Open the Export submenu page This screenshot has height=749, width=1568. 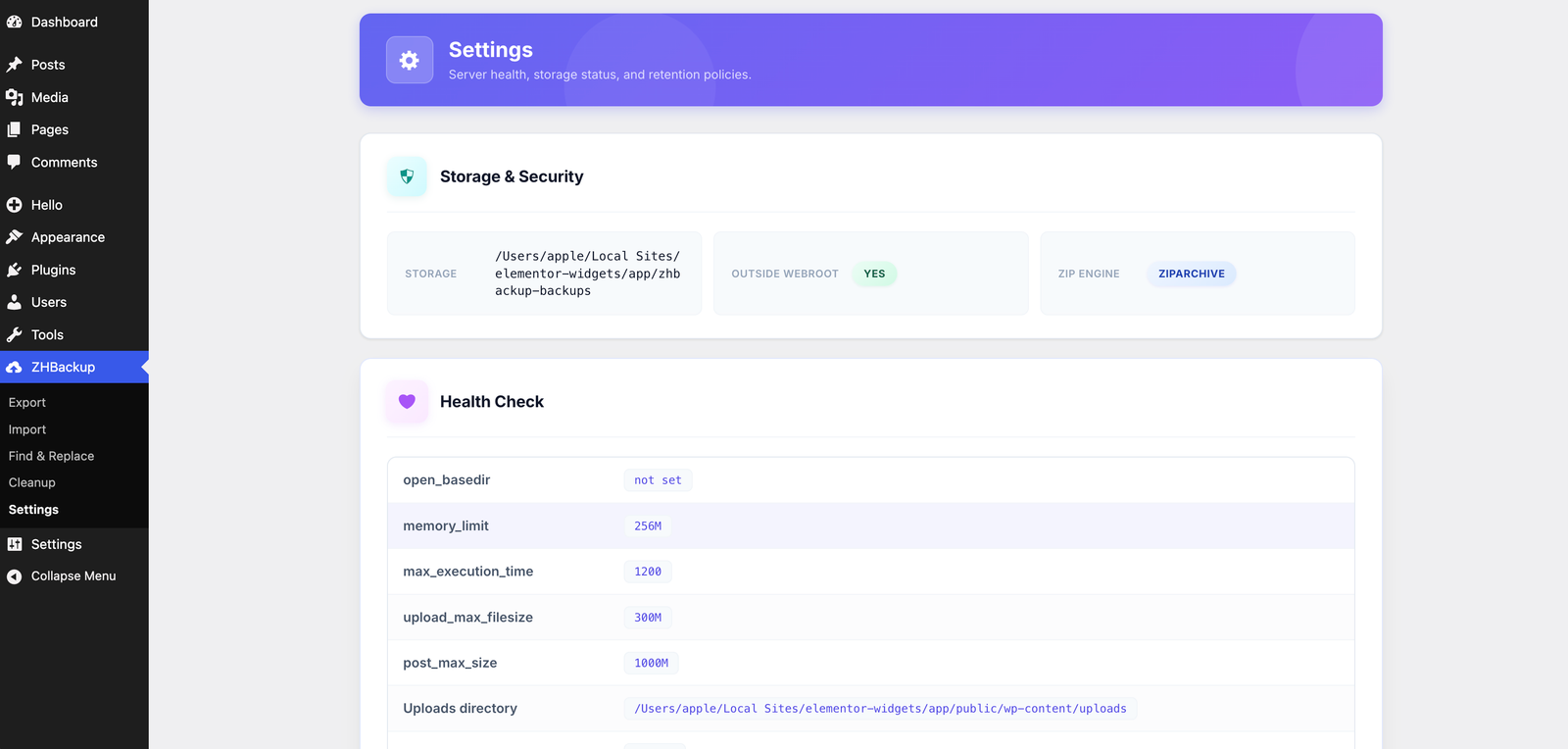[x=27, y=403]
